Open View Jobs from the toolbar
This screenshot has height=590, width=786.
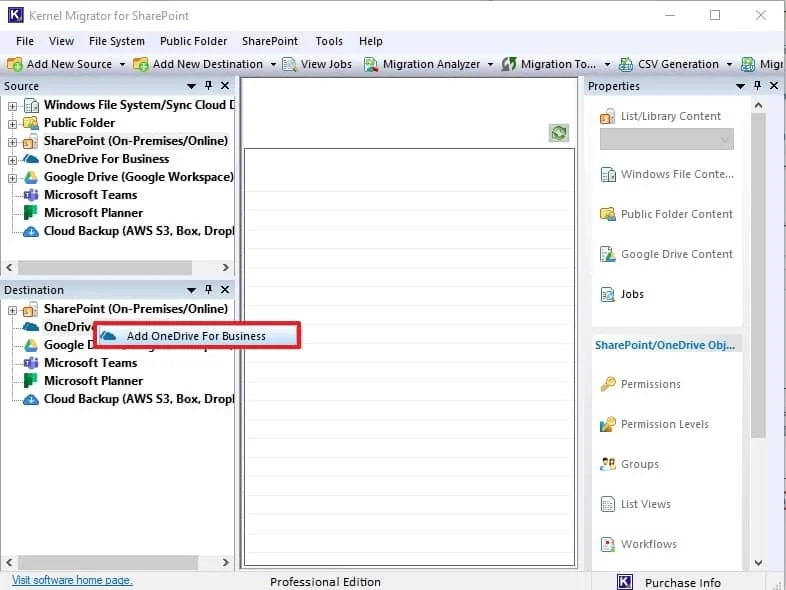(x=317, y=64)
